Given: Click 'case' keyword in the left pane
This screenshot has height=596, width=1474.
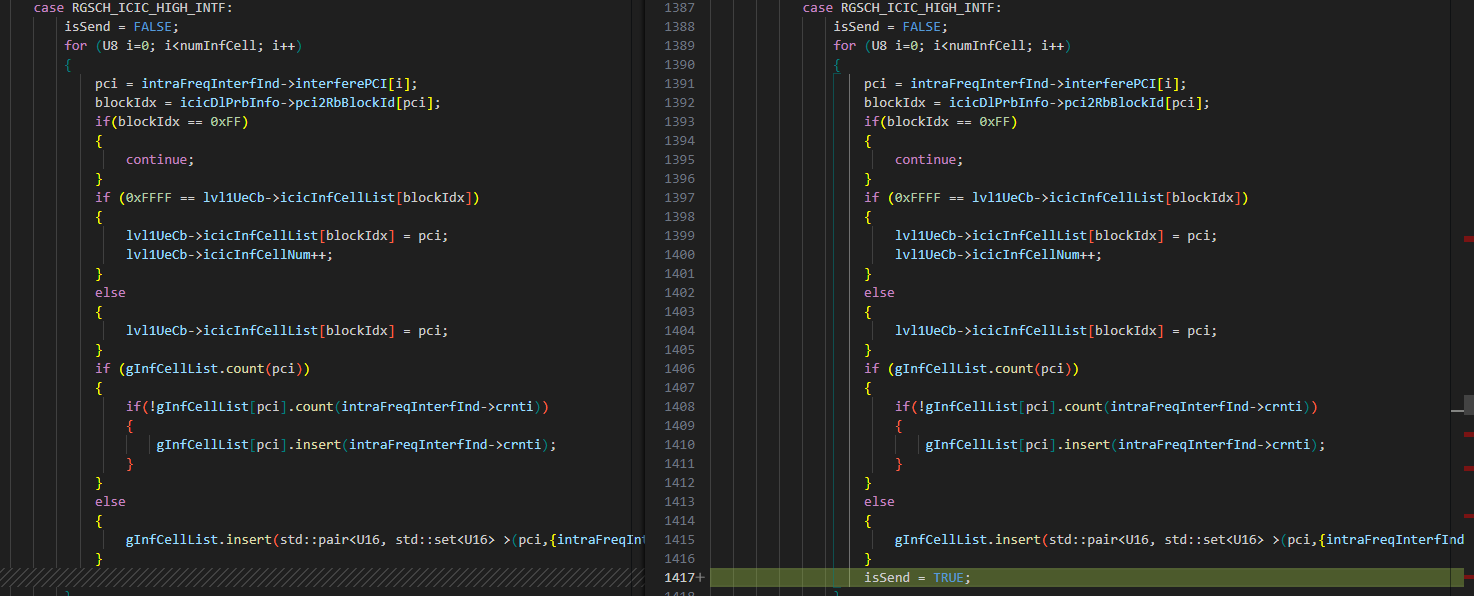Looking at the screenshot, I should [48, 8].
